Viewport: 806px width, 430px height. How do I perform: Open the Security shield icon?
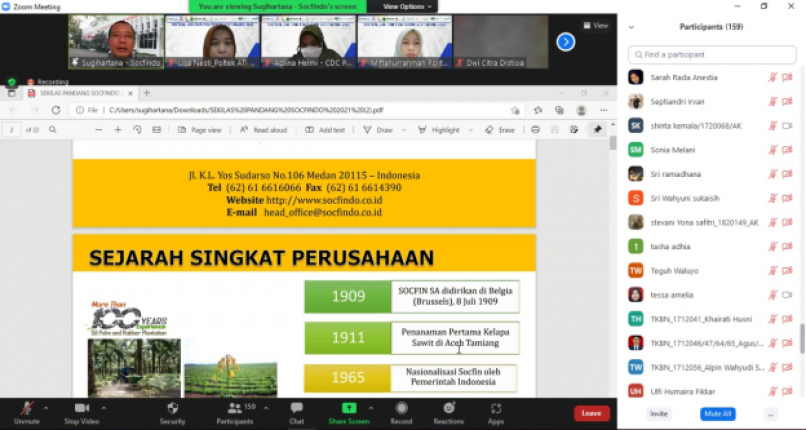173,408
